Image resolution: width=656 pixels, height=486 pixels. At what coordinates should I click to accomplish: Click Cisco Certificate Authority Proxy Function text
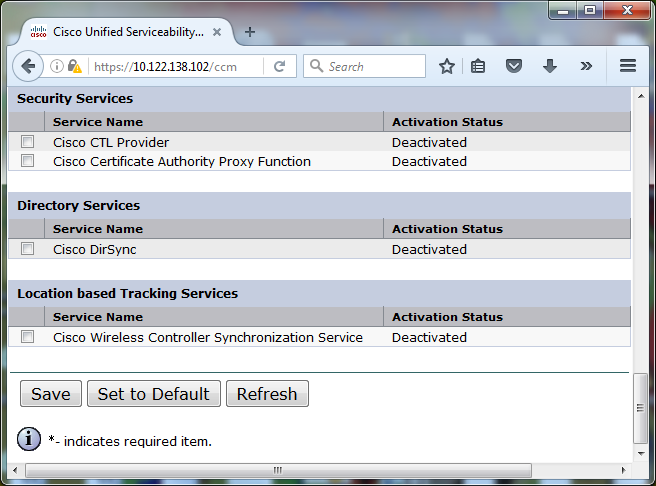tap(182, 161)
